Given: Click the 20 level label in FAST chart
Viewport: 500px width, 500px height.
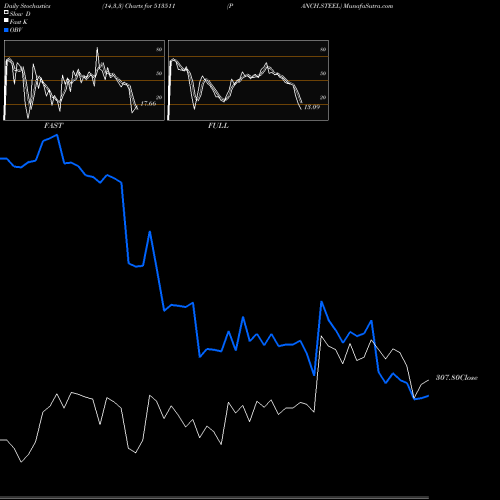Looking at the screenshot, I should [159, 97].
